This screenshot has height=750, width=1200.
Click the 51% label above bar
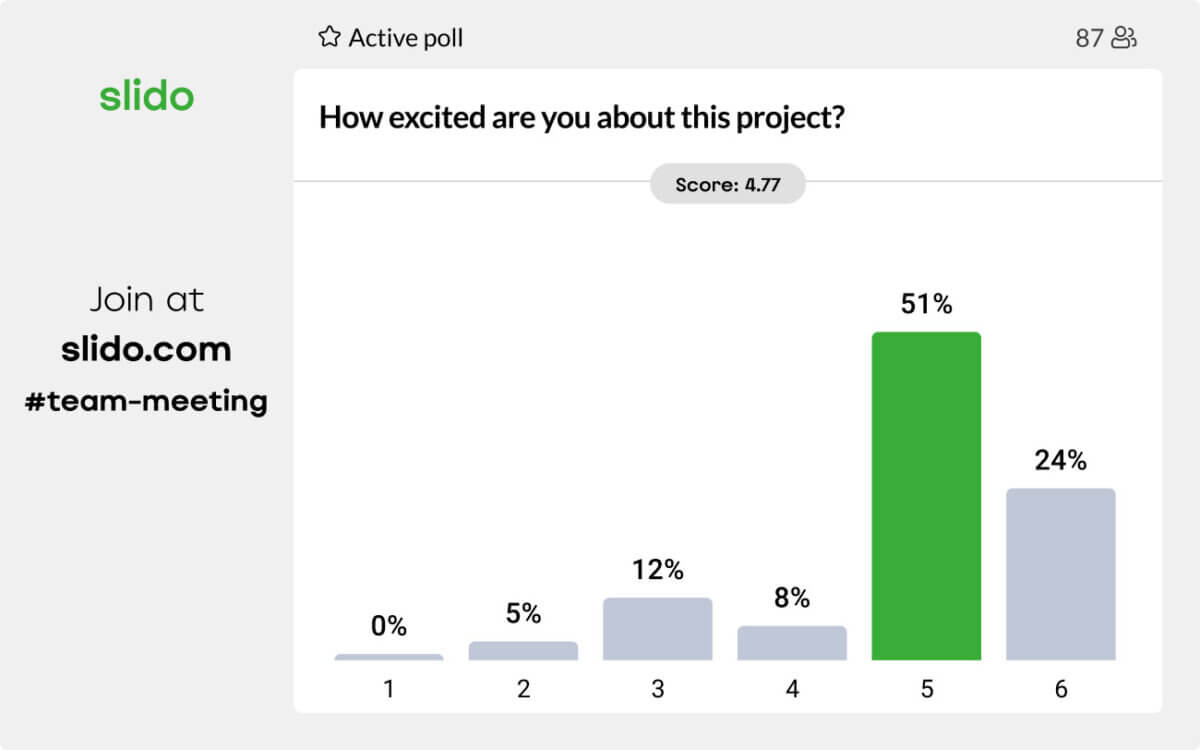coord(926,305)
